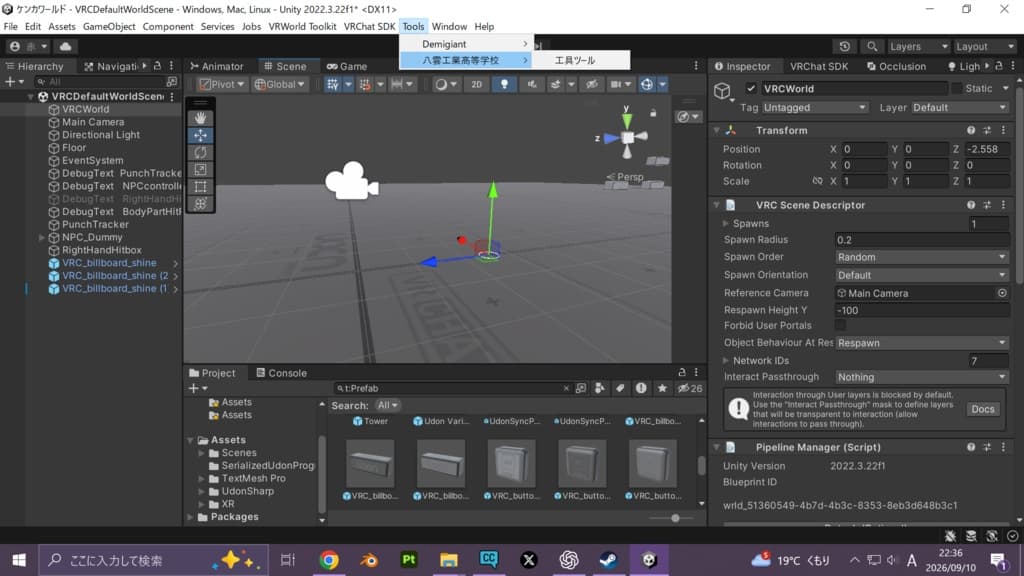
Task: Toggle hidden objects visibility in scene toolbar
Action: click(592, 84)
